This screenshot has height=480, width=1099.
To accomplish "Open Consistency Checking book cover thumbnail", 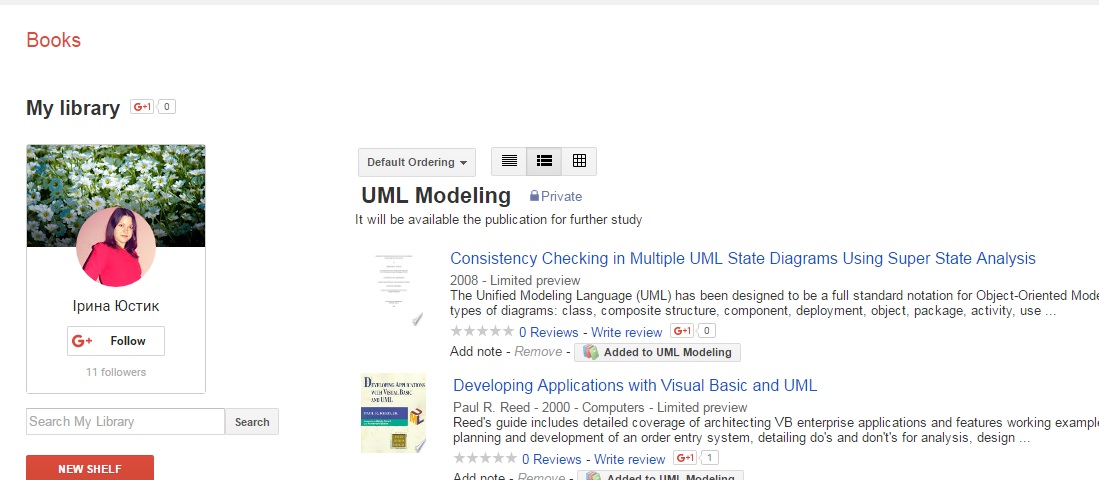I will 394,289.
